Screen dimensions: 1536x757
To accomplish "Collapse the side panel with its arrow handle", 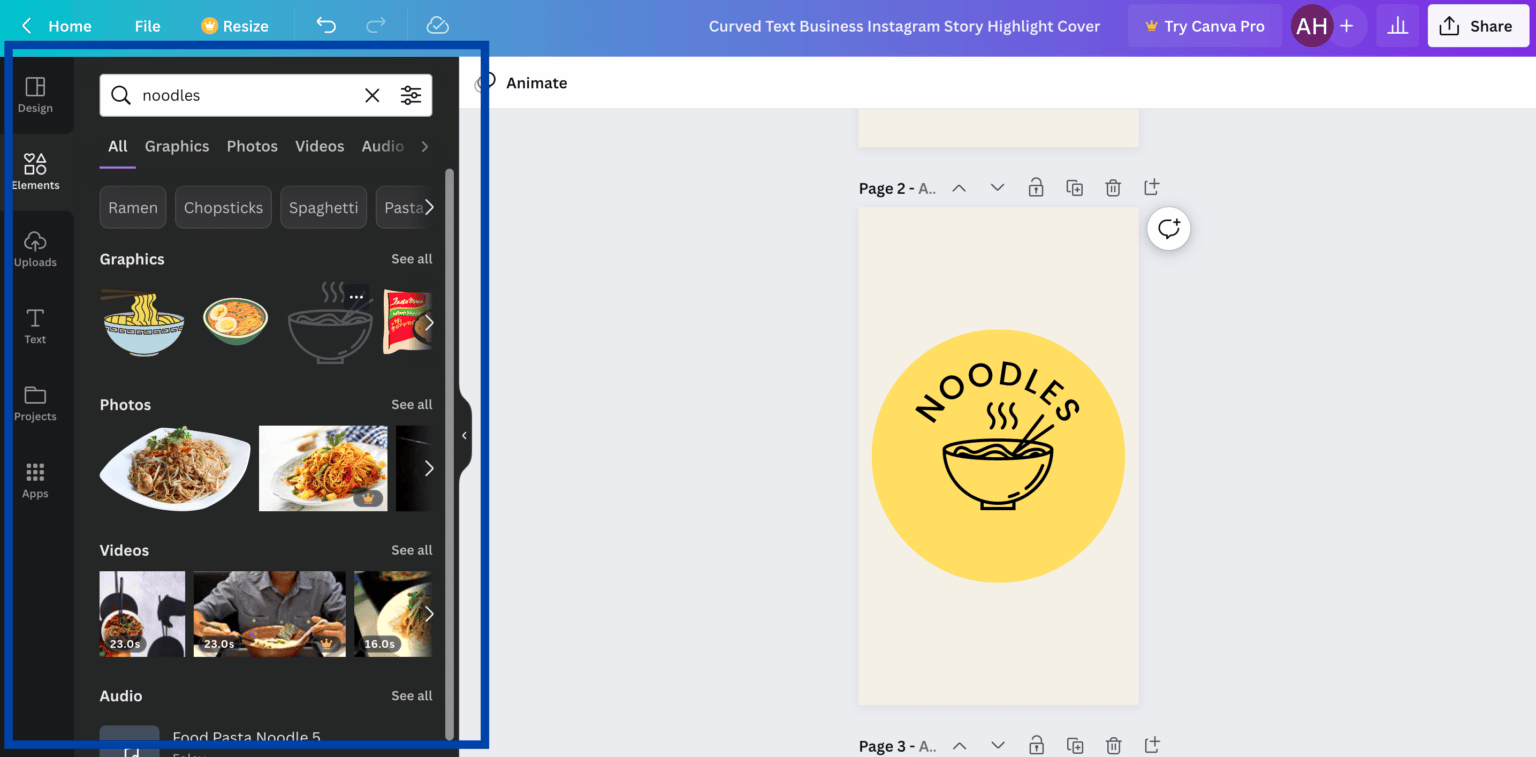I will [463, 435].
